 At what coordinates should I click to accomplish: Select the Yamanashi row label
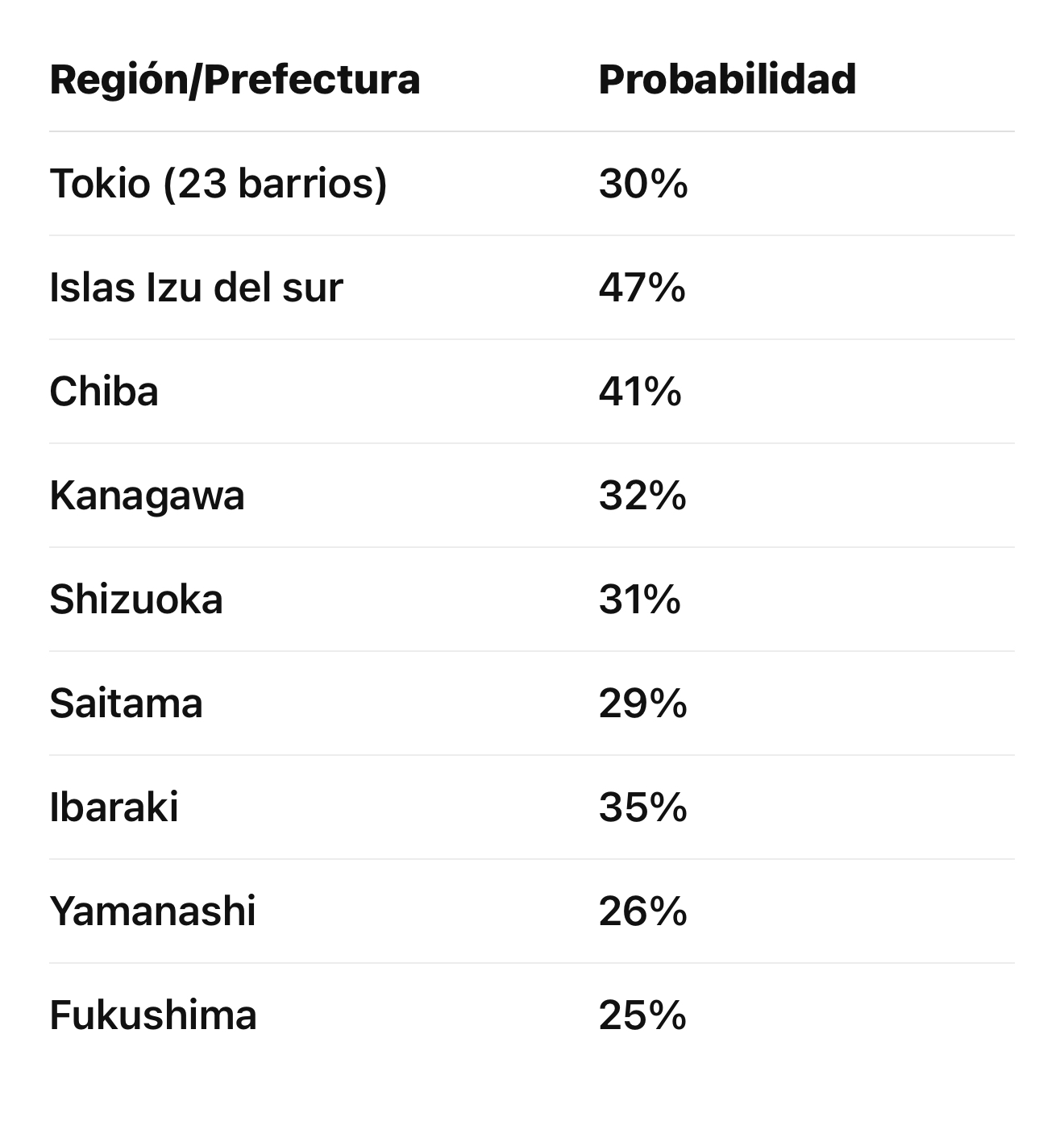[152, 911]
